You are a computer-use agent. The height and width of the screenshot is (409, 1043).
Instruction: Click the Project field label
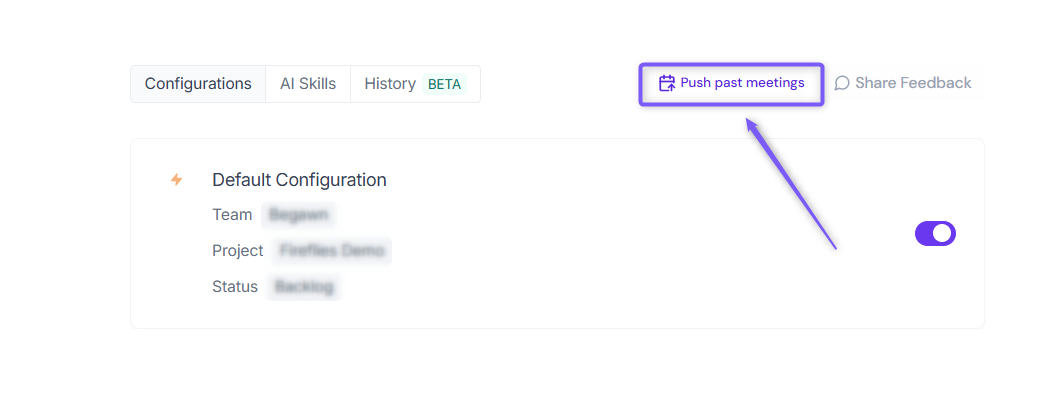(238, 251)
